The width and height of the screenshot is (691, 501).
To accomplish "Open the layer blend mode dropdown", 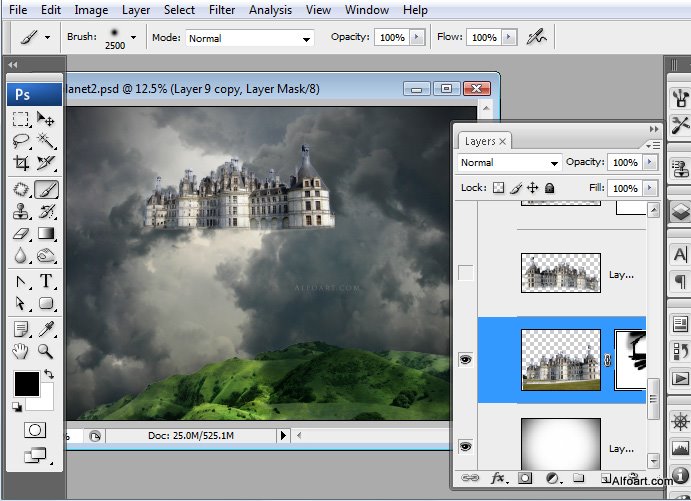I will 510,162.
